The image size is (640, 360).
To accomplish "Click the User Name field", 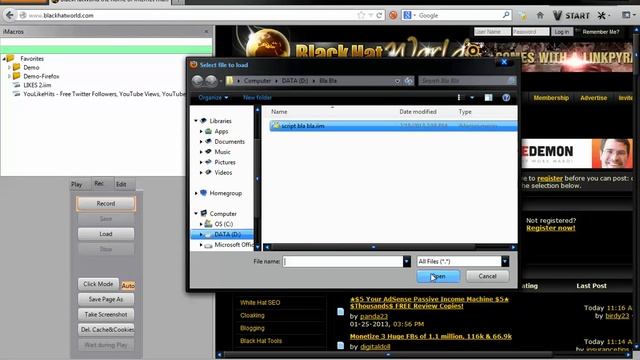I will pyautogui.click(x=492, y=32).
